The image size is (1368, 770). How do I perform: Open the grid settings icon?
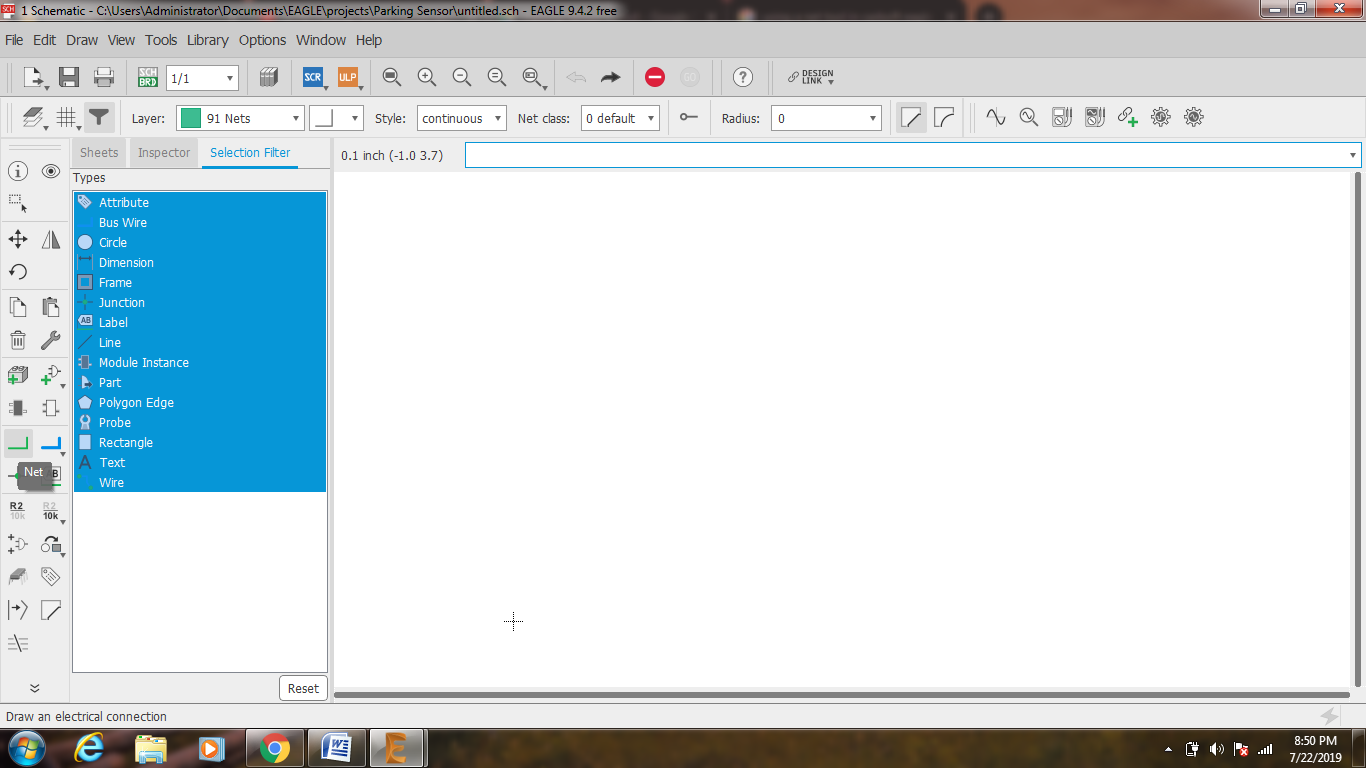pyautogui.click(x=68, y=118)
